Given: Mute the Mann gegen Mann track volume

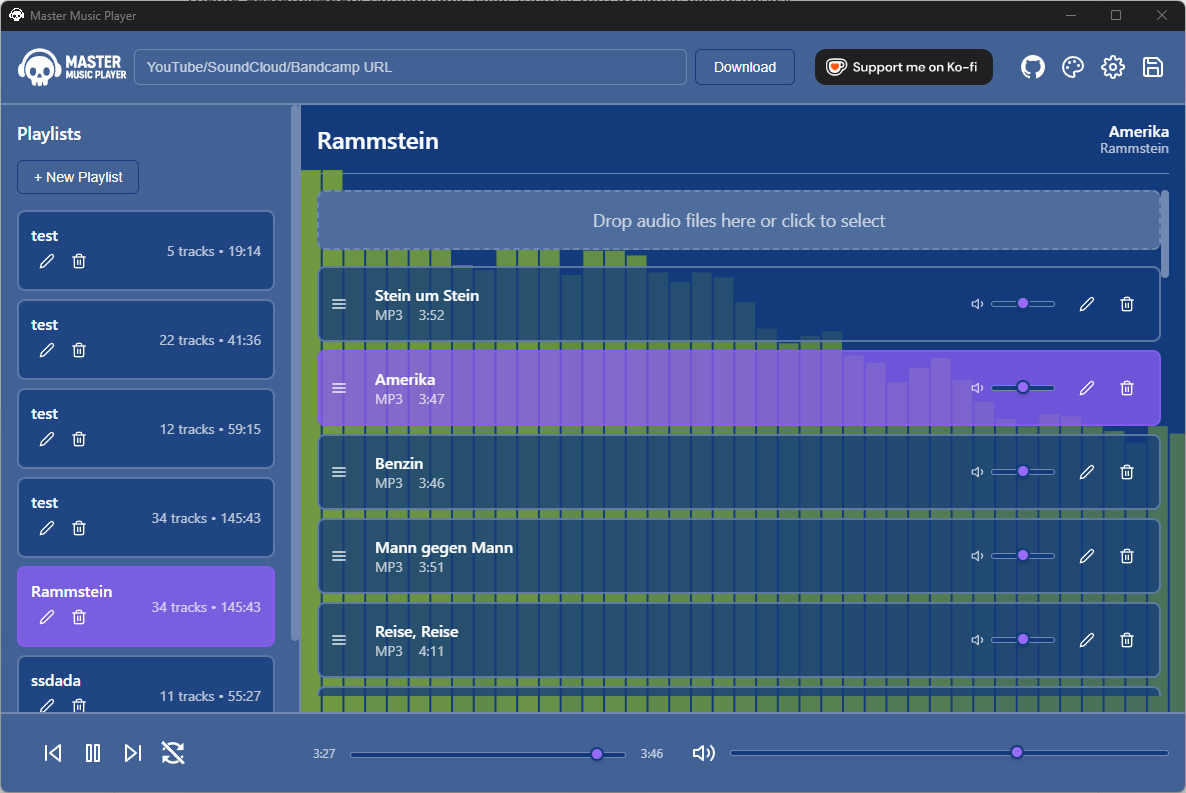Looking at the screenshot, I should pos(977,556).
